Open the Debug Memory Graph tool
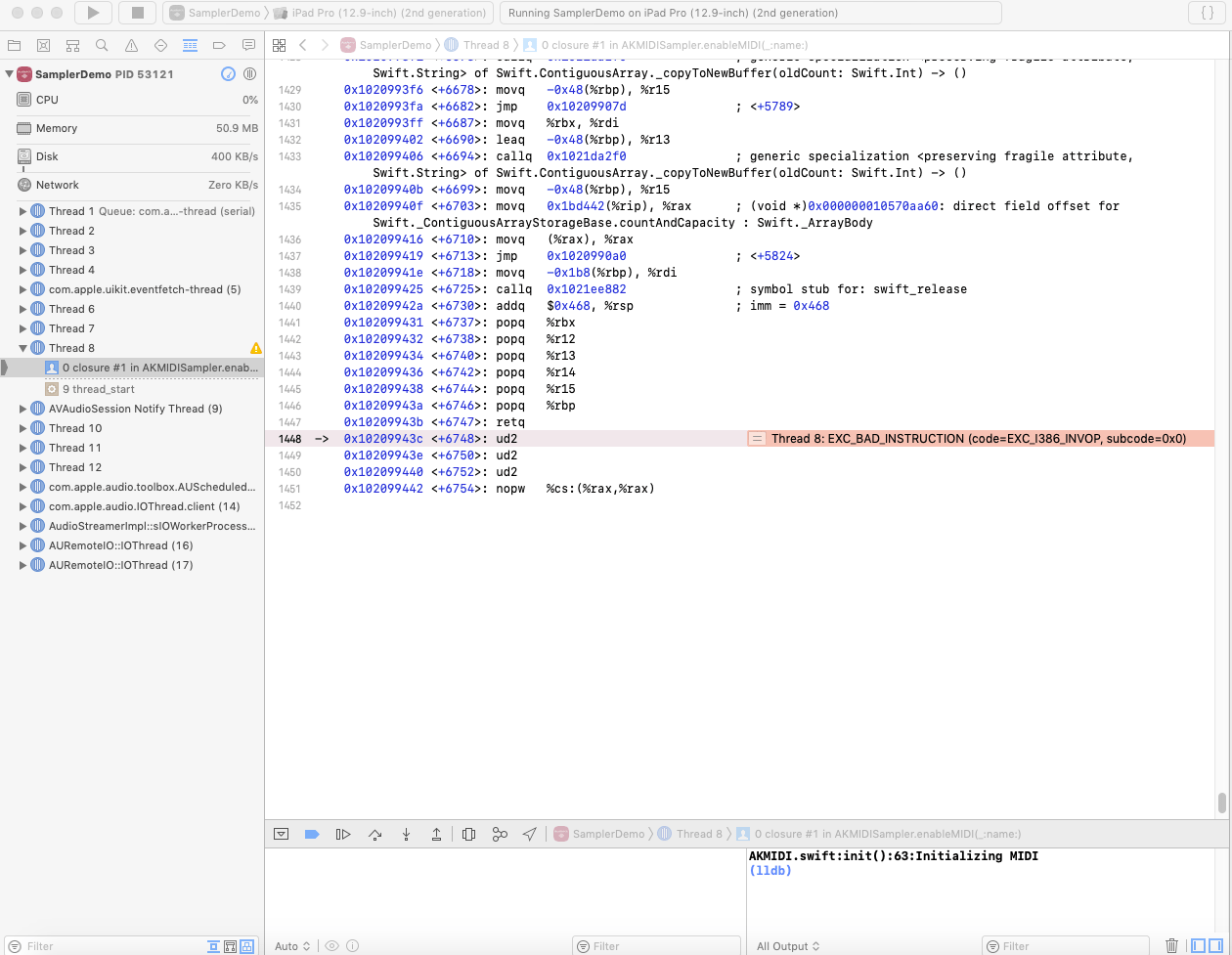Image resolution: width=1232 pixels, height=955 pixels. [500, 834]
